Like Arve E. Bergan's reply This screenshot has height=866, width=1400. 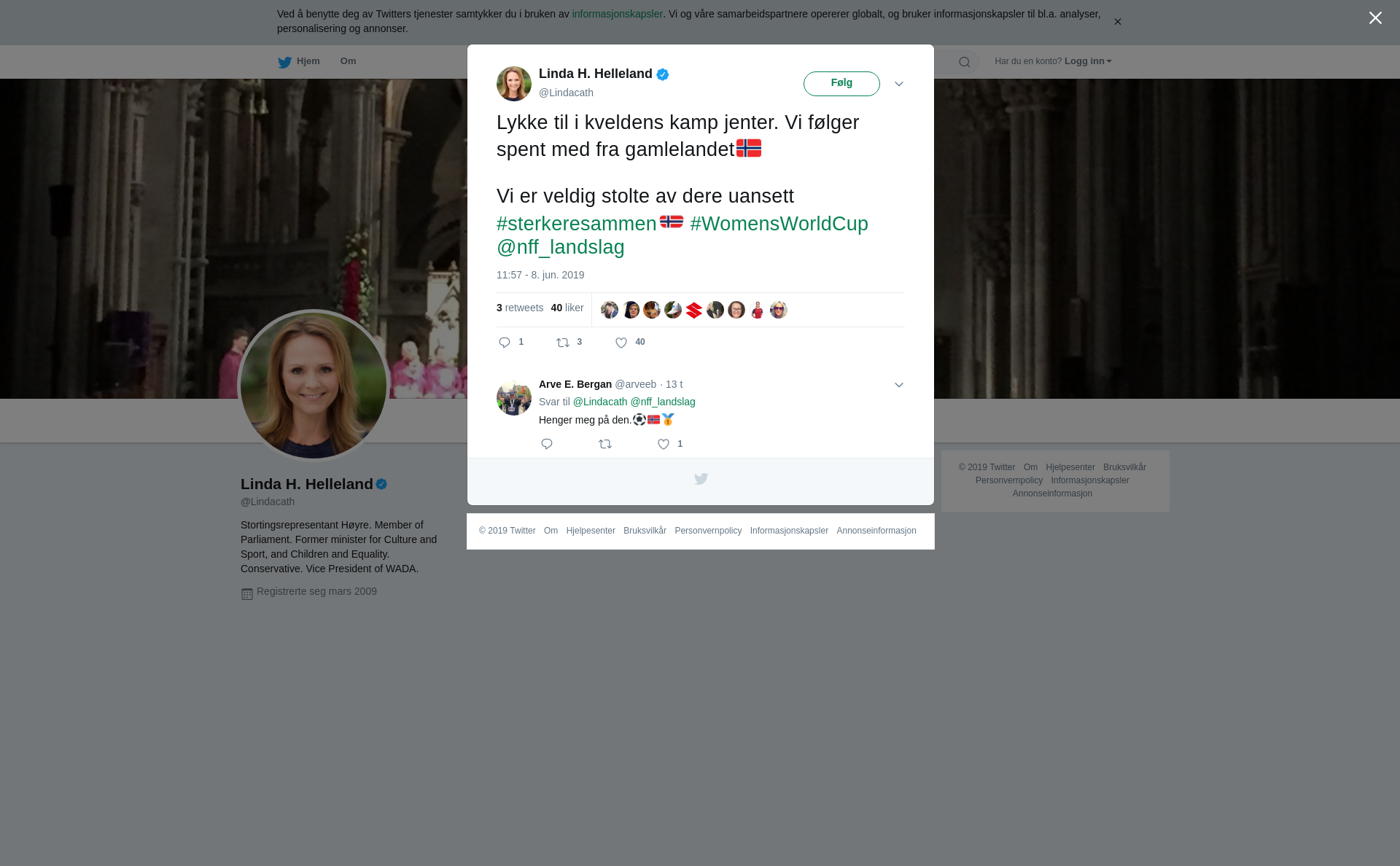tap(664, 444)
